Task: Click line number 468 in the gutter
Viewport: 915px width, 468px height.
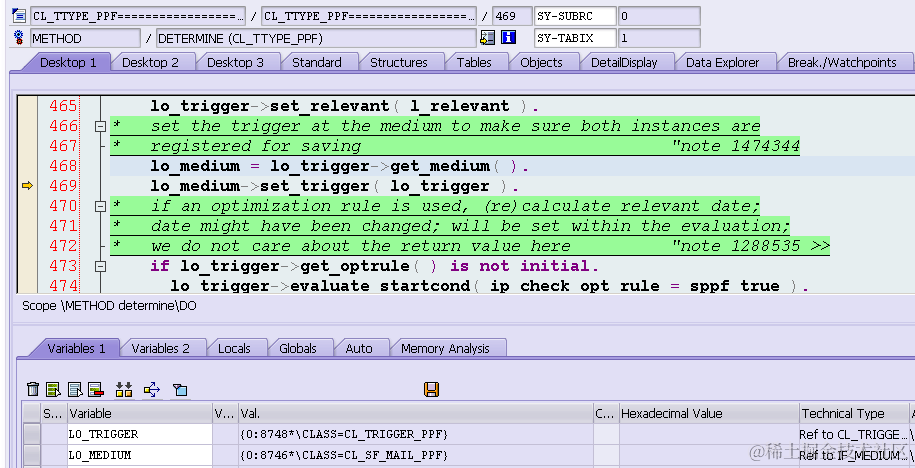Action: [63, 166]
